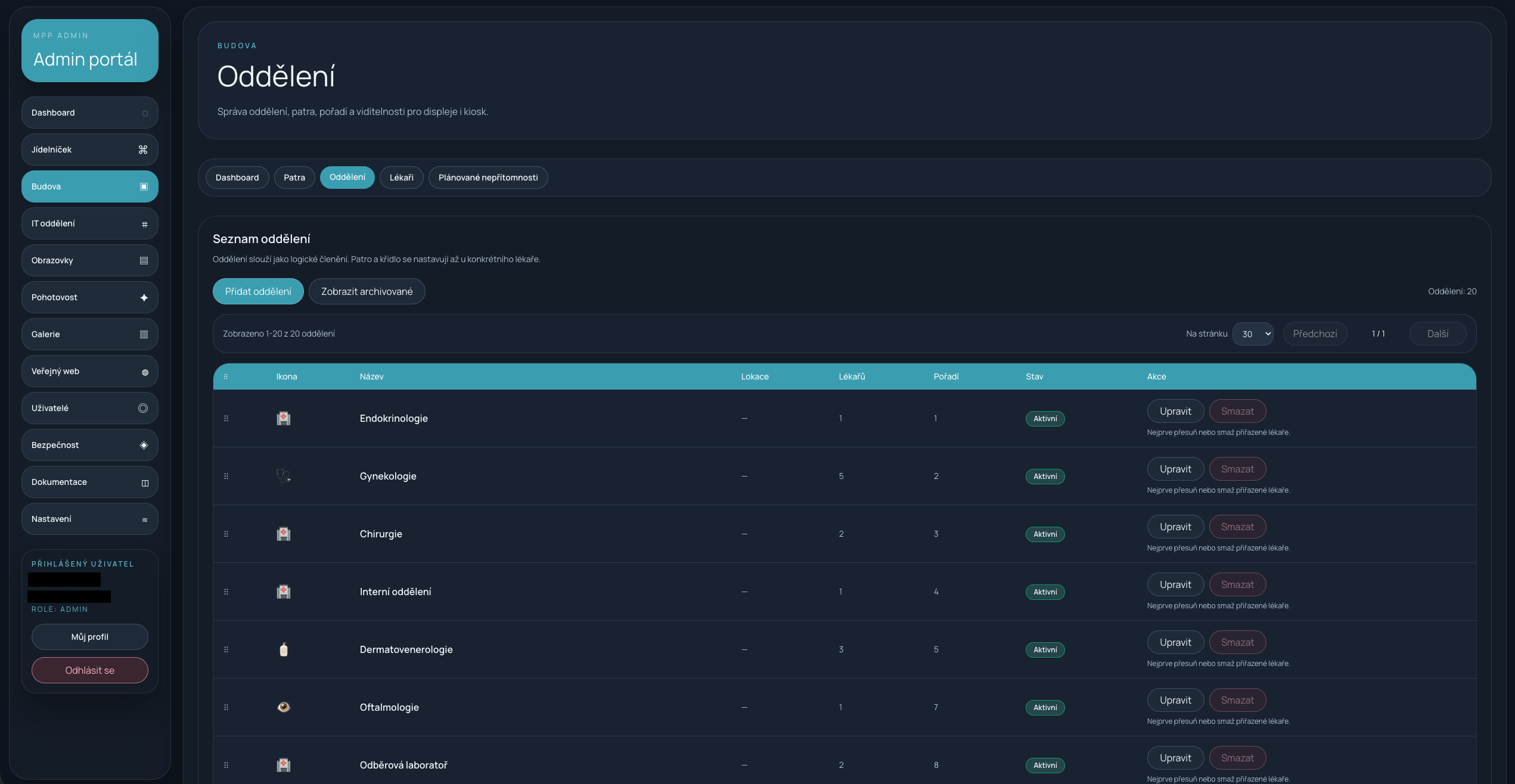1515x784 pixels.
Task: Click Upravit for Dermatovenerologie
Action: [1175, 642]
